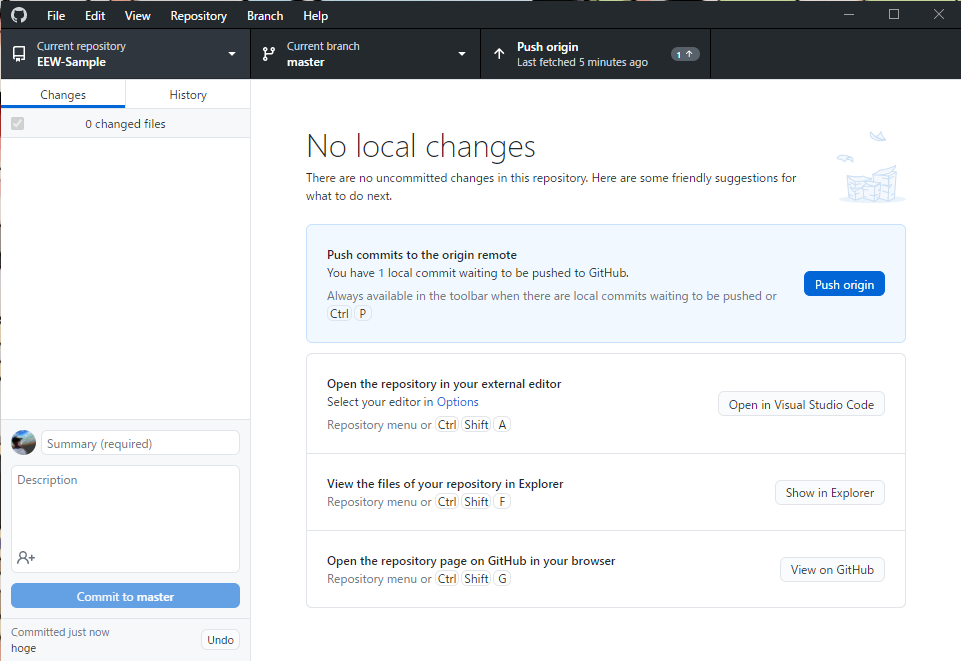Screen dimensions: 961x661
Task: Expand the Current branch dropdown arrow
Action: [x=462, y=54]
